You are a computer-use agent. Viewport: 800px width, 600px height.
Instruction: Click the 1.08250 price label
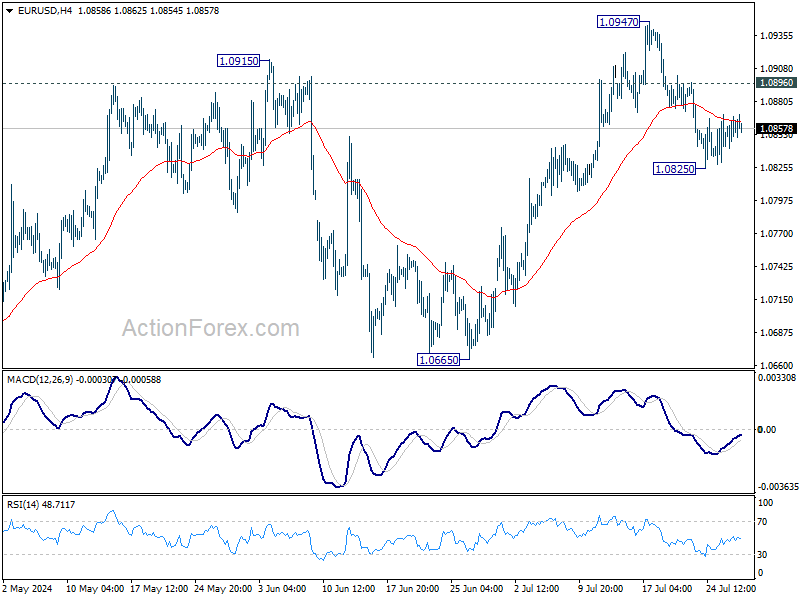(674, 169)
